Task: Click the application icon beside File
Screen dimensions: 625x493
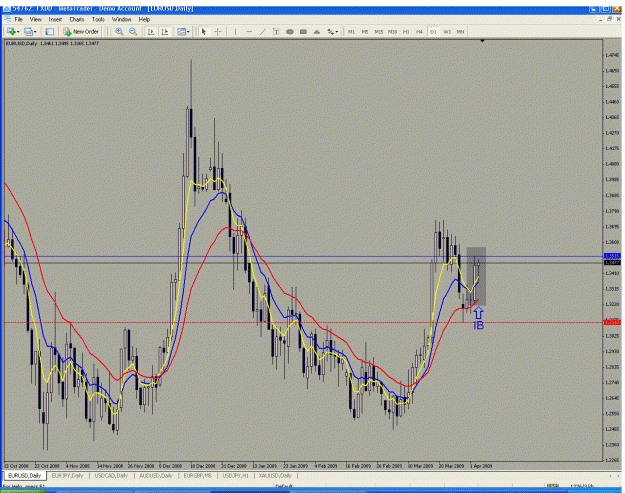Action: (x=7, y=19)
